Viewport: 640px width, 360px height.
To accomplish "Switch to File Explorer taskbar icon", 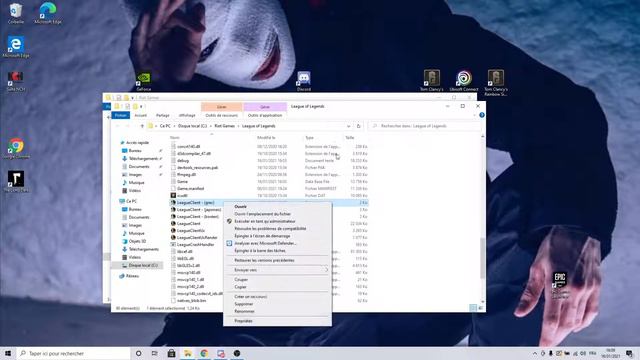I will click(188, 353).
